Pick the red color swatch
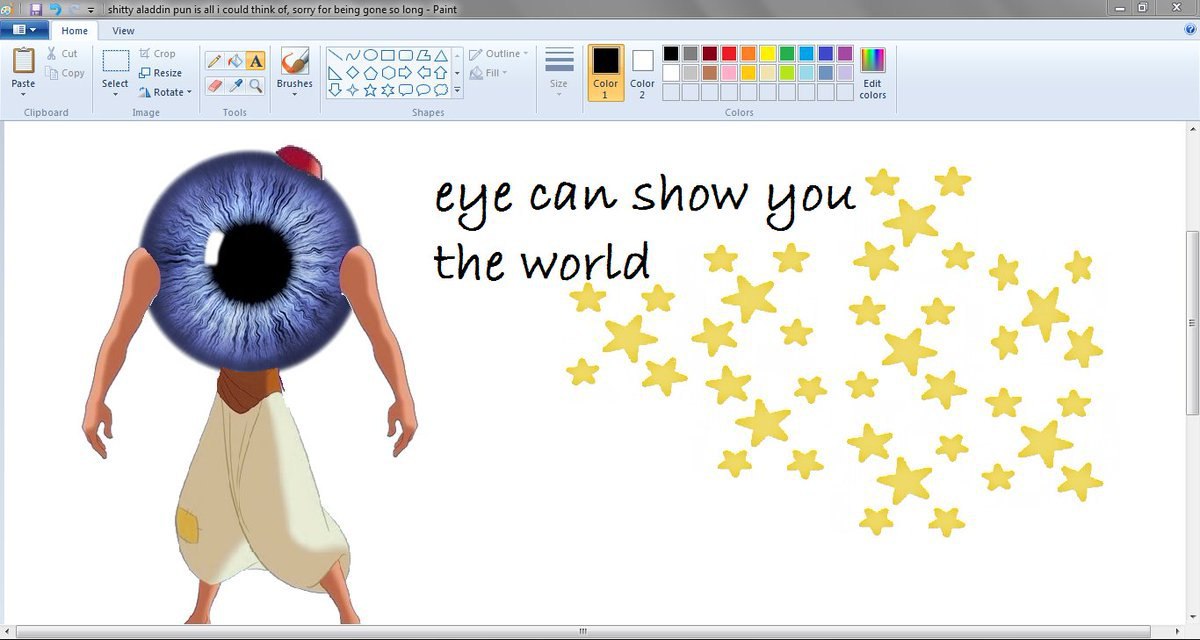 pos(729,54)
